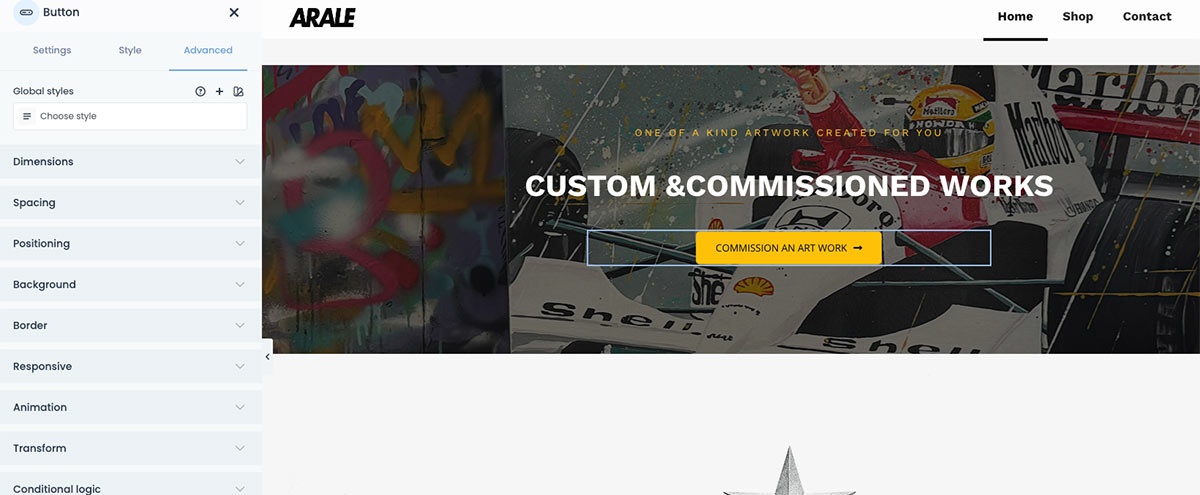1200x495 pixels.
Task: Add a new global style with plus icon
Action: pos(219,91)
